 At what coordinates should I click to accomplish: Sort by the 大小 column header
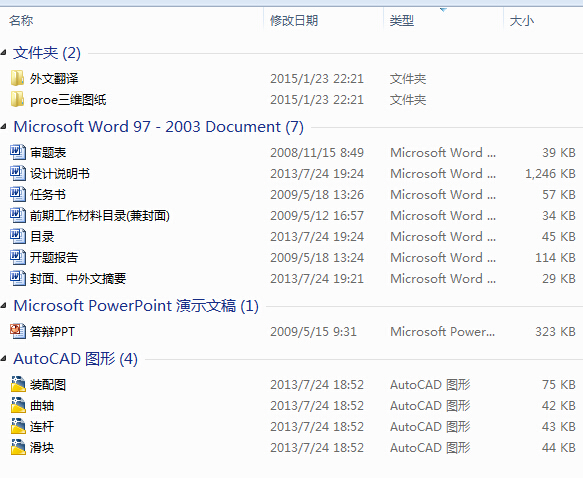(x=522, y=20)
